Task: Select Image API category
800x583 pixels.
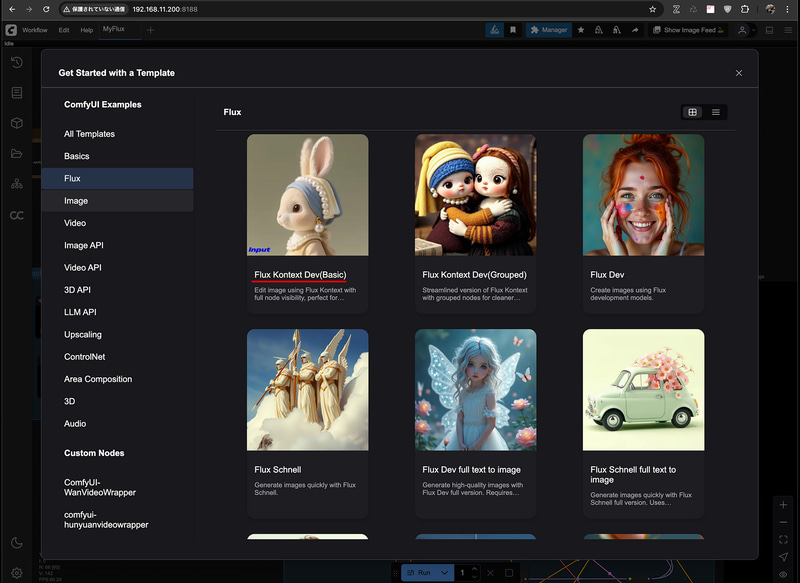Action: [x=117, y=245]
